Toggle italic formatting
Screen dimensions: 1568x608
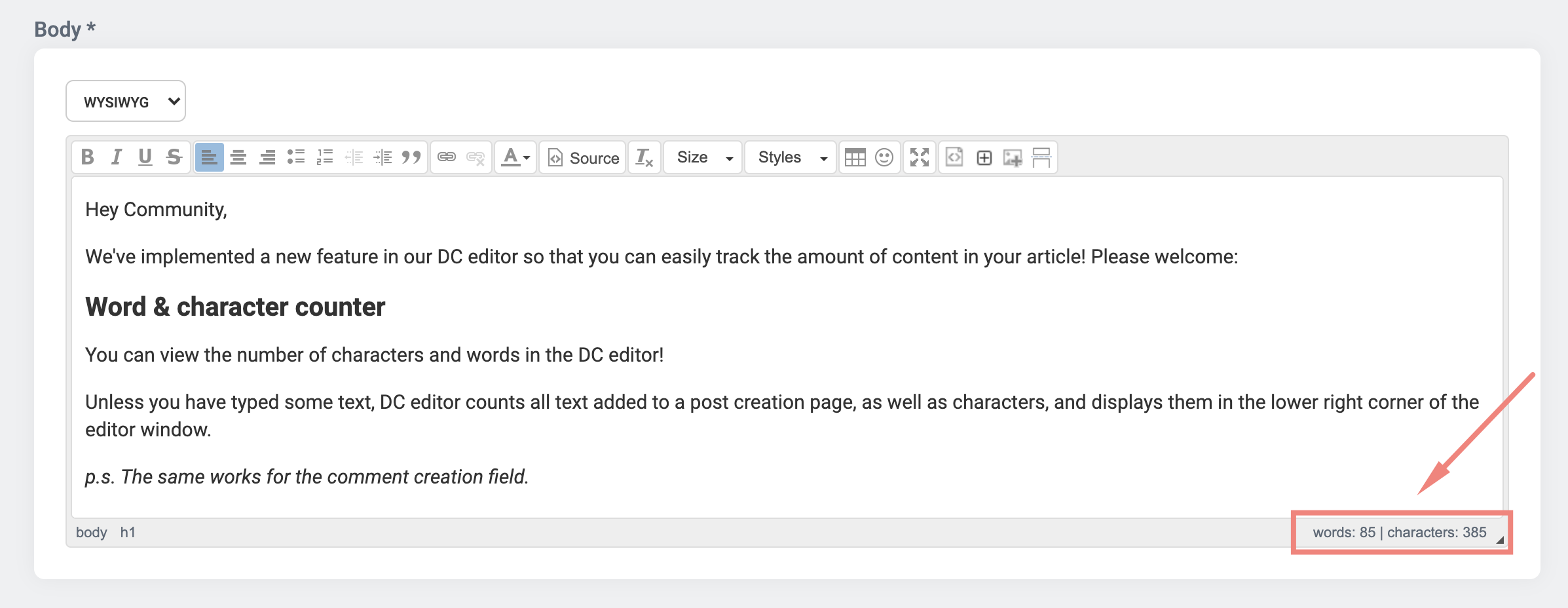[116, 157]
